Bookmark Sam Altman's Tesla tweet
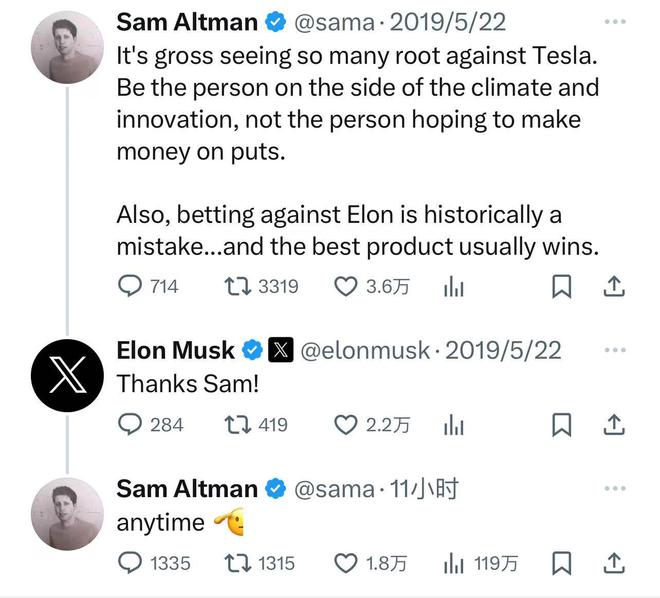This screenshot has width=660, height=598. point(562,287)
